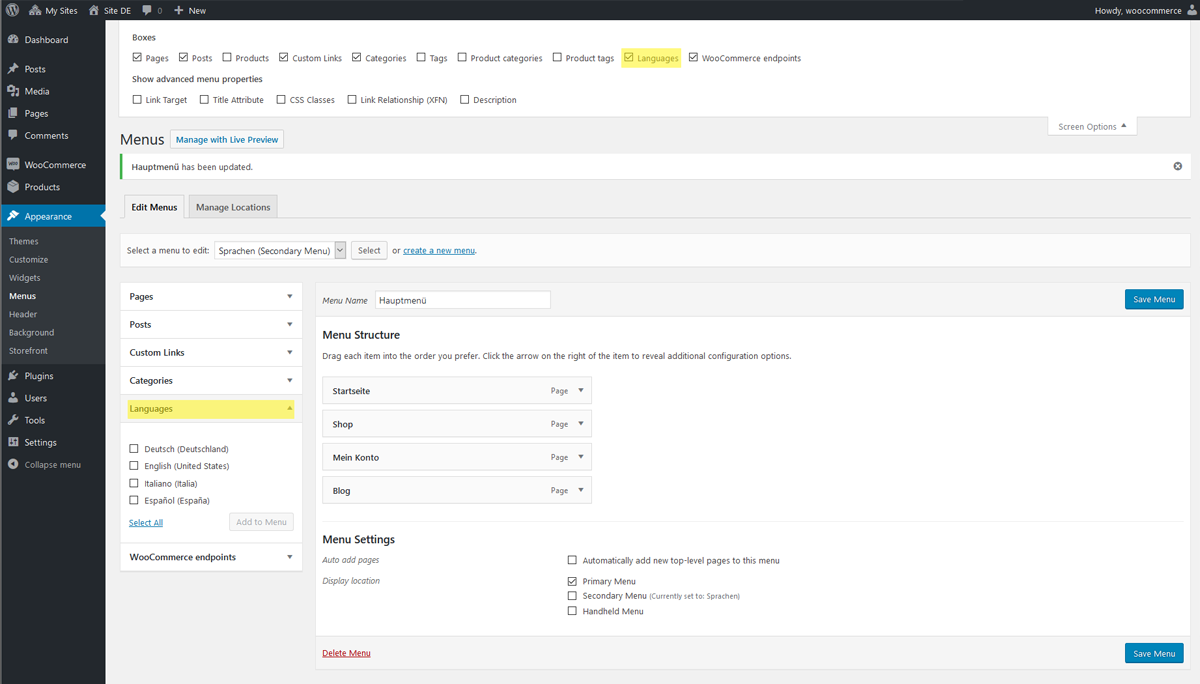This screenshot has height=684, width=1200.
Task: Uncheck the Pages box in Screen Options
Action: tap(137, 58)
